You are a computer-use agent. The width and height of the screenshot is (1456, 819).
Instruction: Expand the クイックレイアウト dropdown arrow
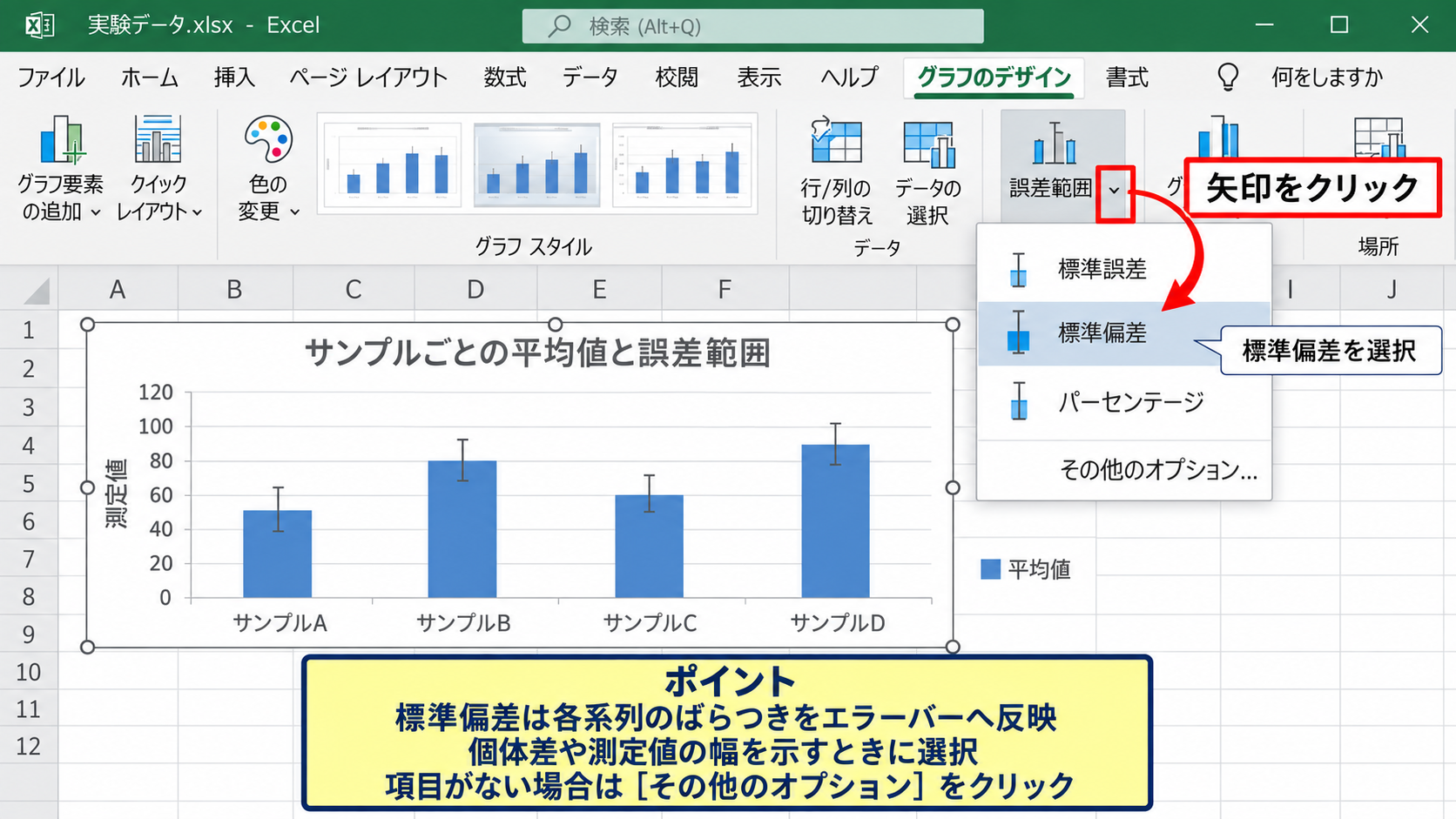tap(198, 212)
